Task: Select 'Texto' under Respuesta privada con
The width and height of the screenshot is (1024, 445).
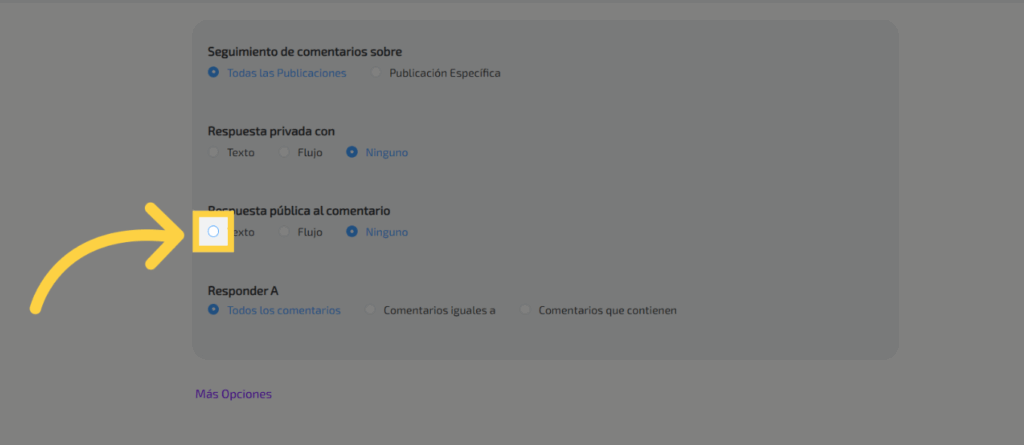Action: 213,153
